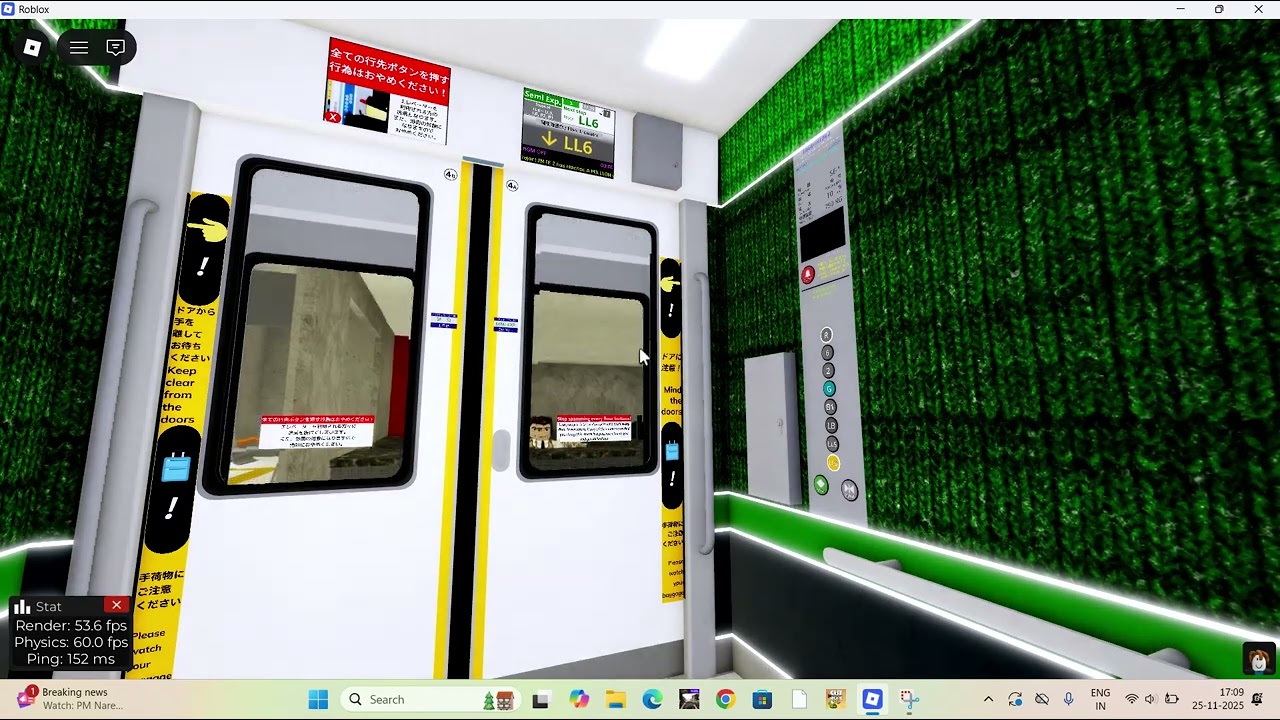
Task: Open Snipping Tool from taskbar
Action: (909, 699)
